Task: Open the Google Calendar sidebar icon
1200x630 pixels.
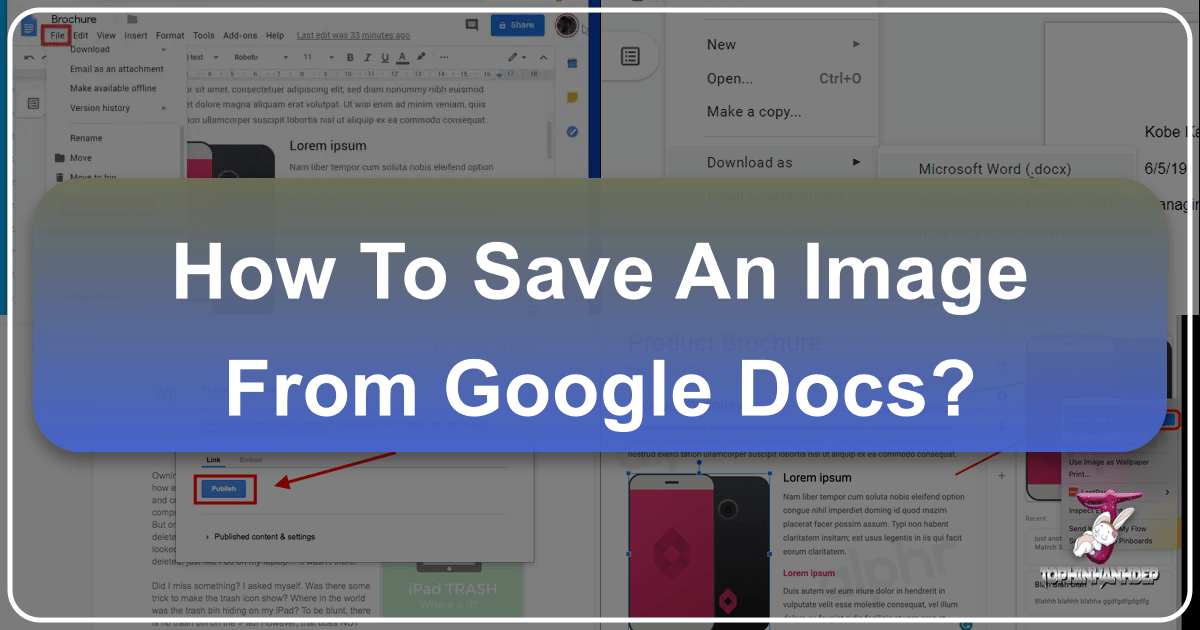Action: pyautogui.click(x=572, y=64)
